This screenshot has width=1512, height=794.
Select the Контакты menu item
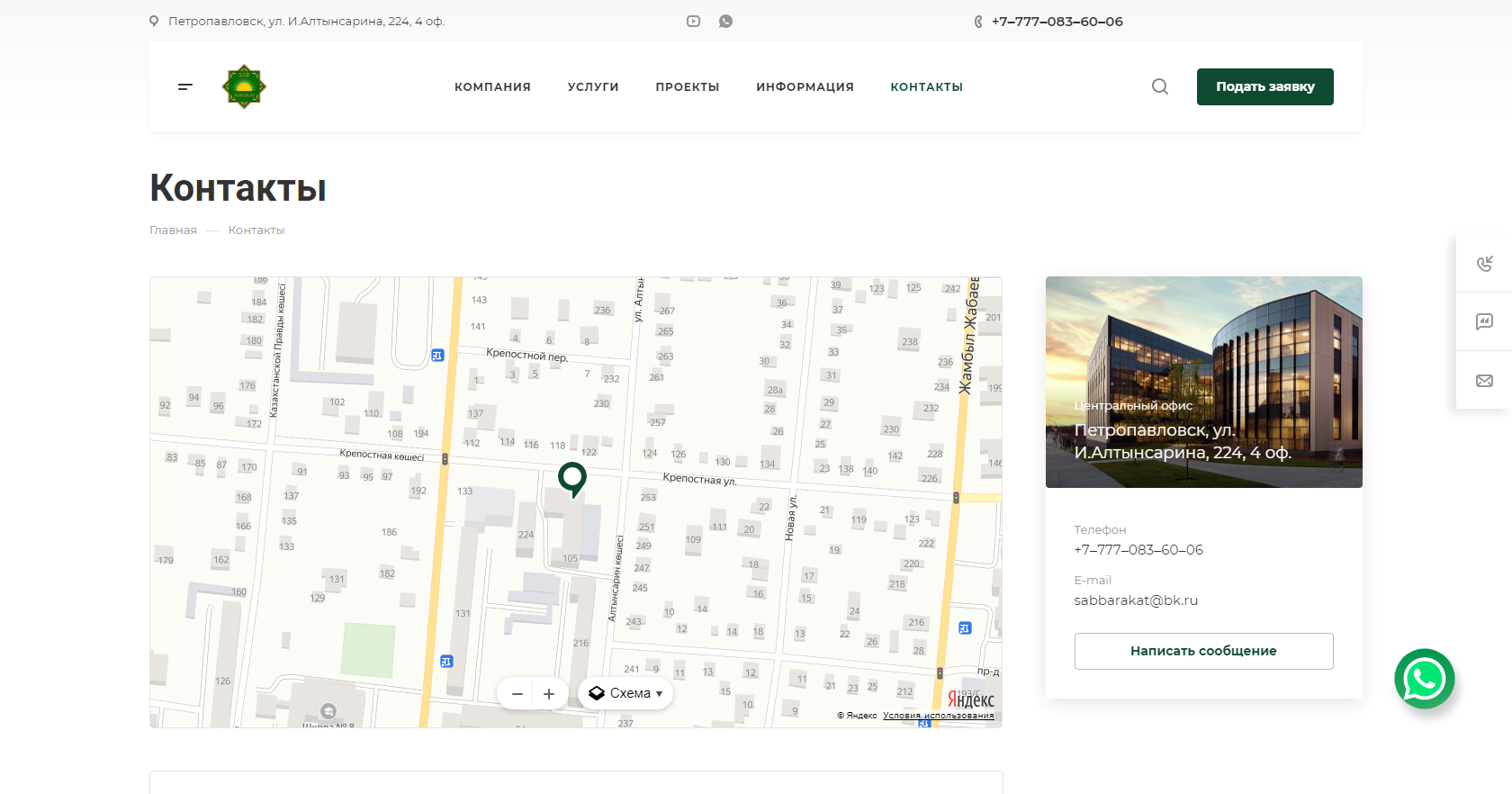[x=927, y=87]
